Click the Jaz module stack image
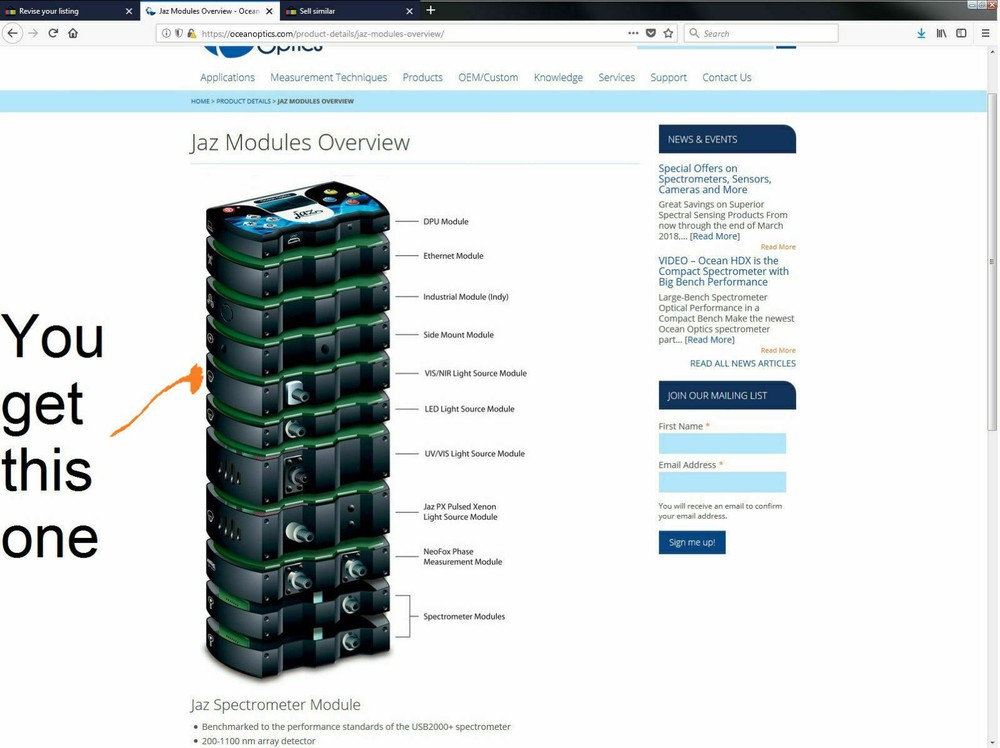Viewport: 1000px width, 748px height. (x=297, y=430)
